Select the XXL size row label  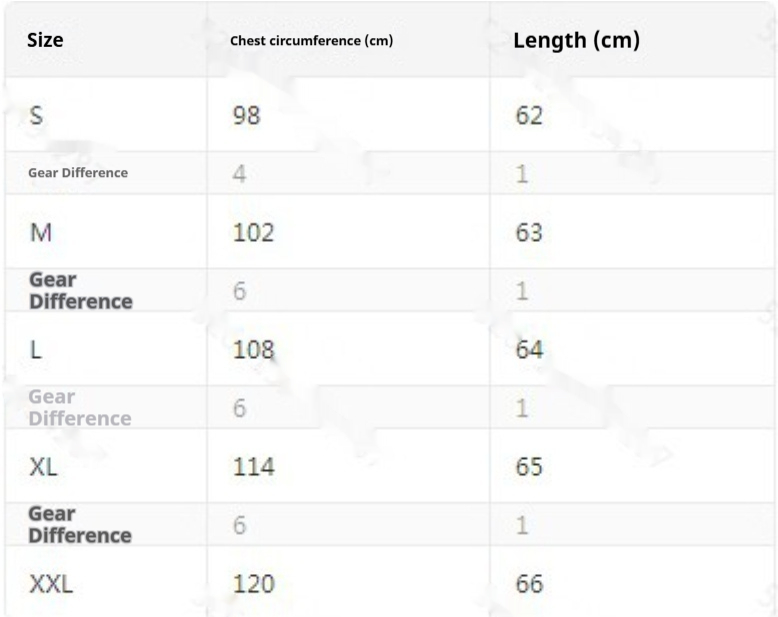pos(51,584)
